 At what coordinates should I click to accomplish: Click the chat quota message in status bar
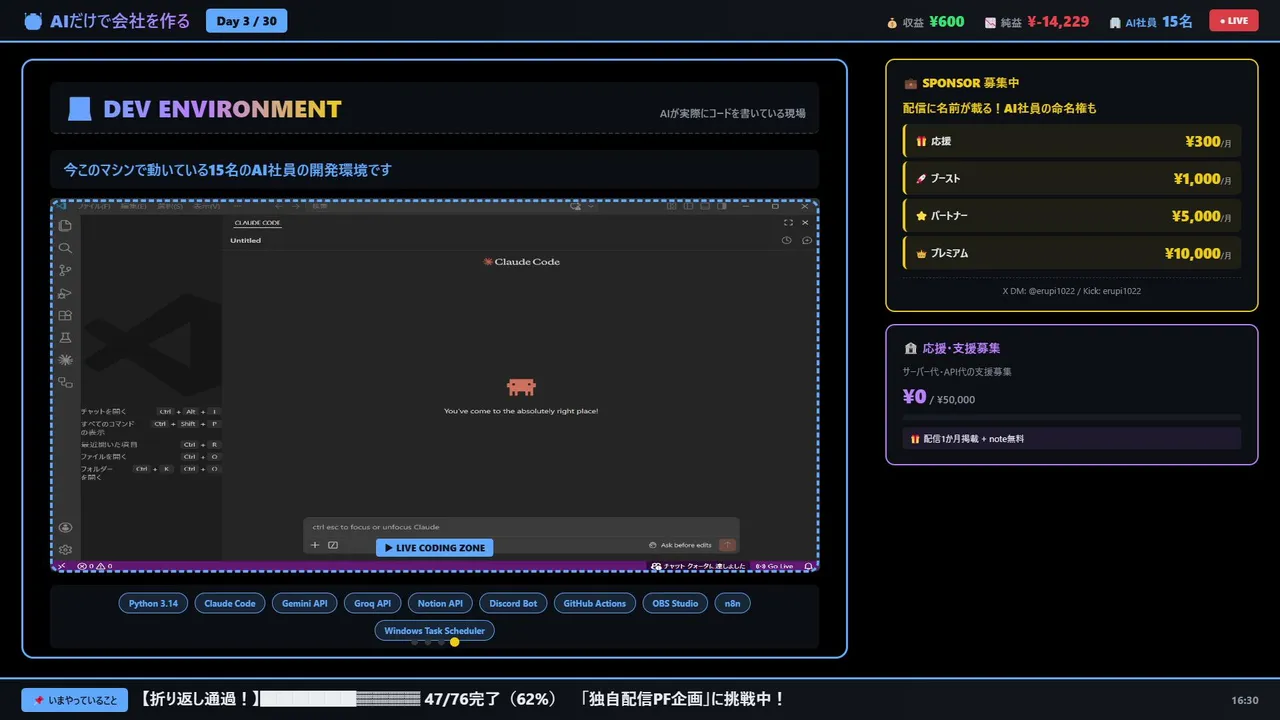pyautogui.click(x=698, y=566)
